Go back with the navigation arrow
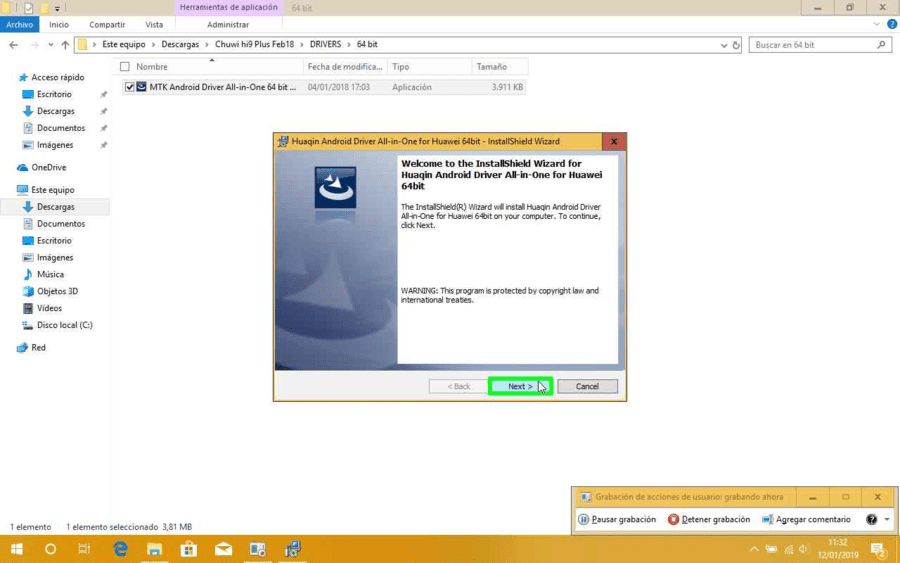 [x=13, y=45]
